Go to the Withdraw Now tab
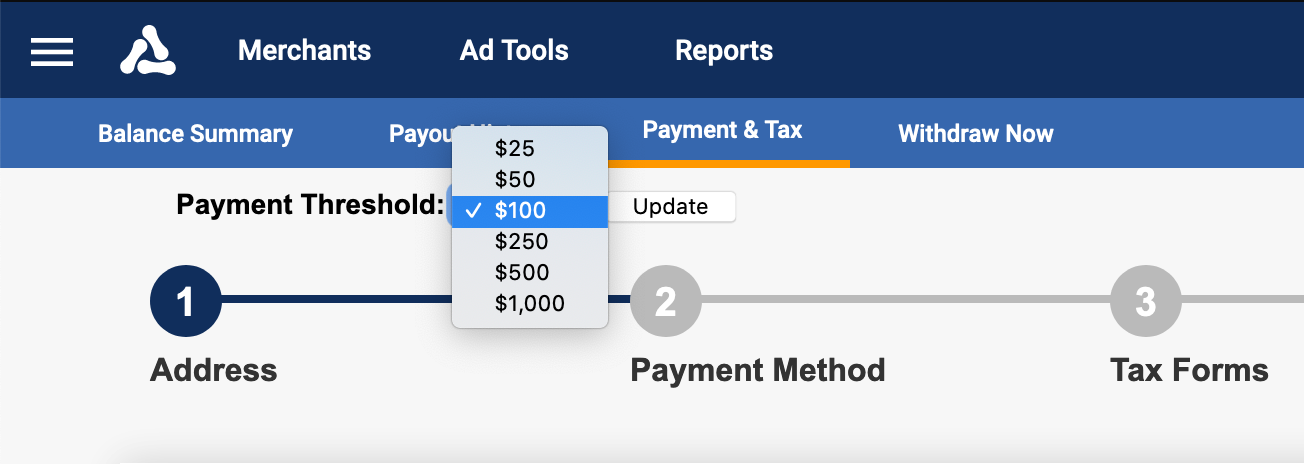The height and width of the screenshot is (464, 1304). point(976,134)
